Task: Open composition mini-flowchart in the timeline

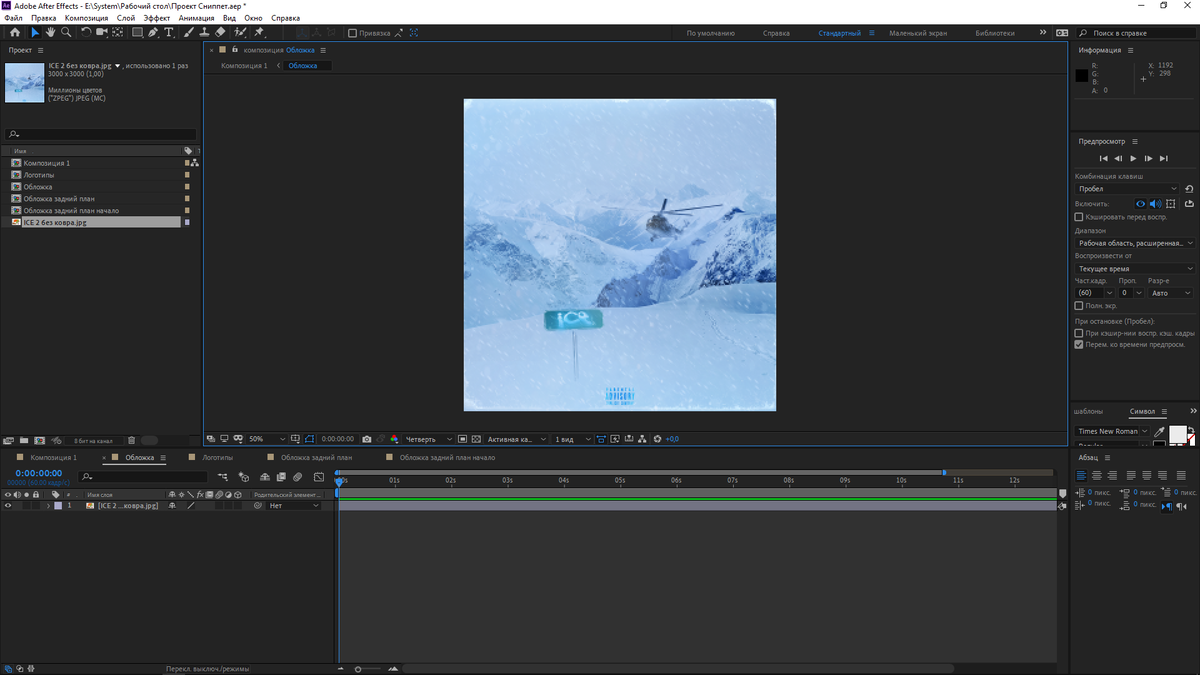Action: (x=222, y=477)
